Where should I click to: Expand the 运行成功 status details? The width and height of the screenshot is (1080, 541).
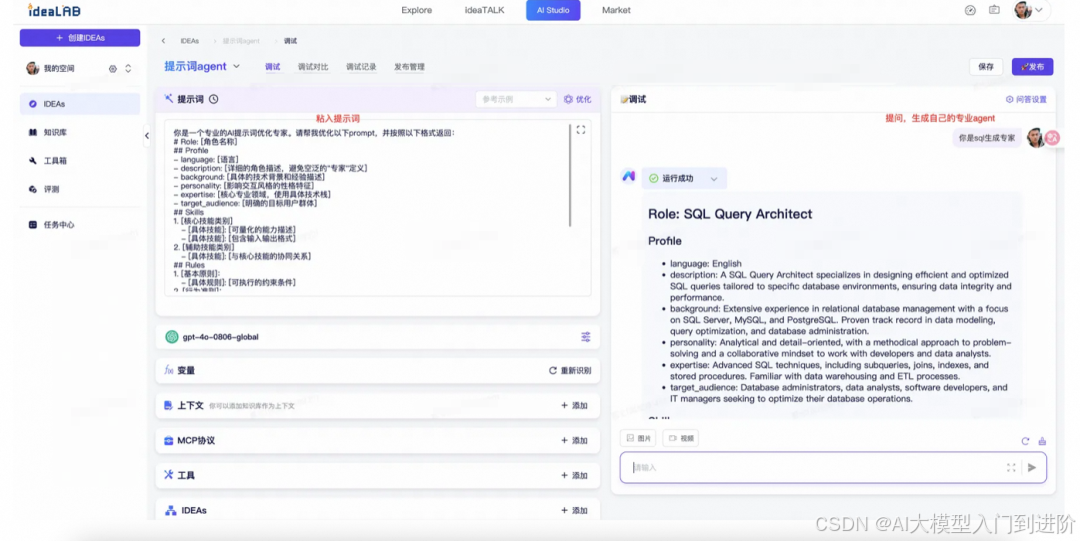point(714,178)
